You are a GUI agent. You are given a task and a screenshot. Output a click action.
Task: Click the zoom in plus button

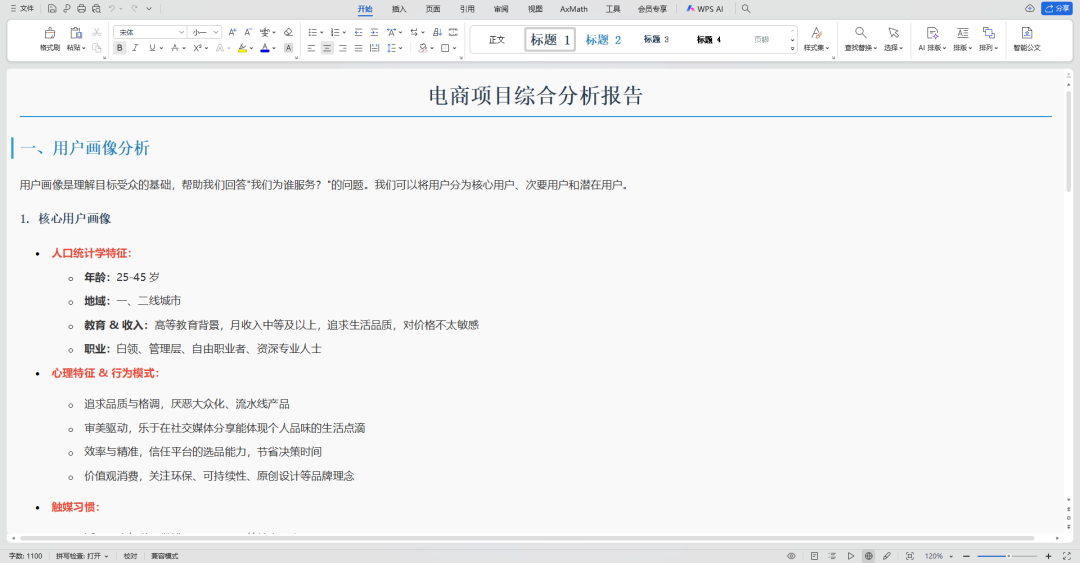pos(1048,556)
